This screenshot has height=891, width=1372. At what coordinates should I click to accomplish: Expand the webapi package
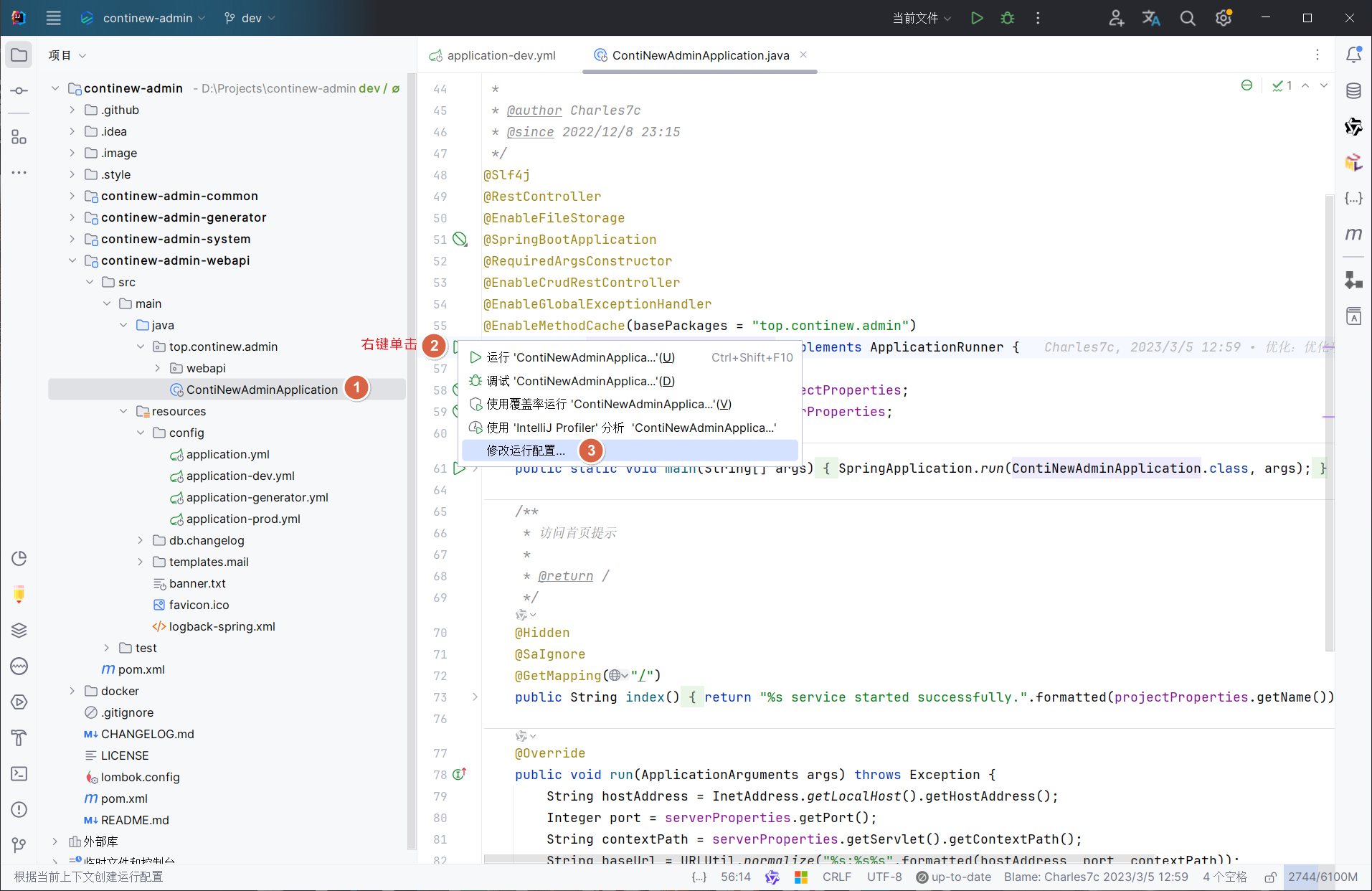158,368
